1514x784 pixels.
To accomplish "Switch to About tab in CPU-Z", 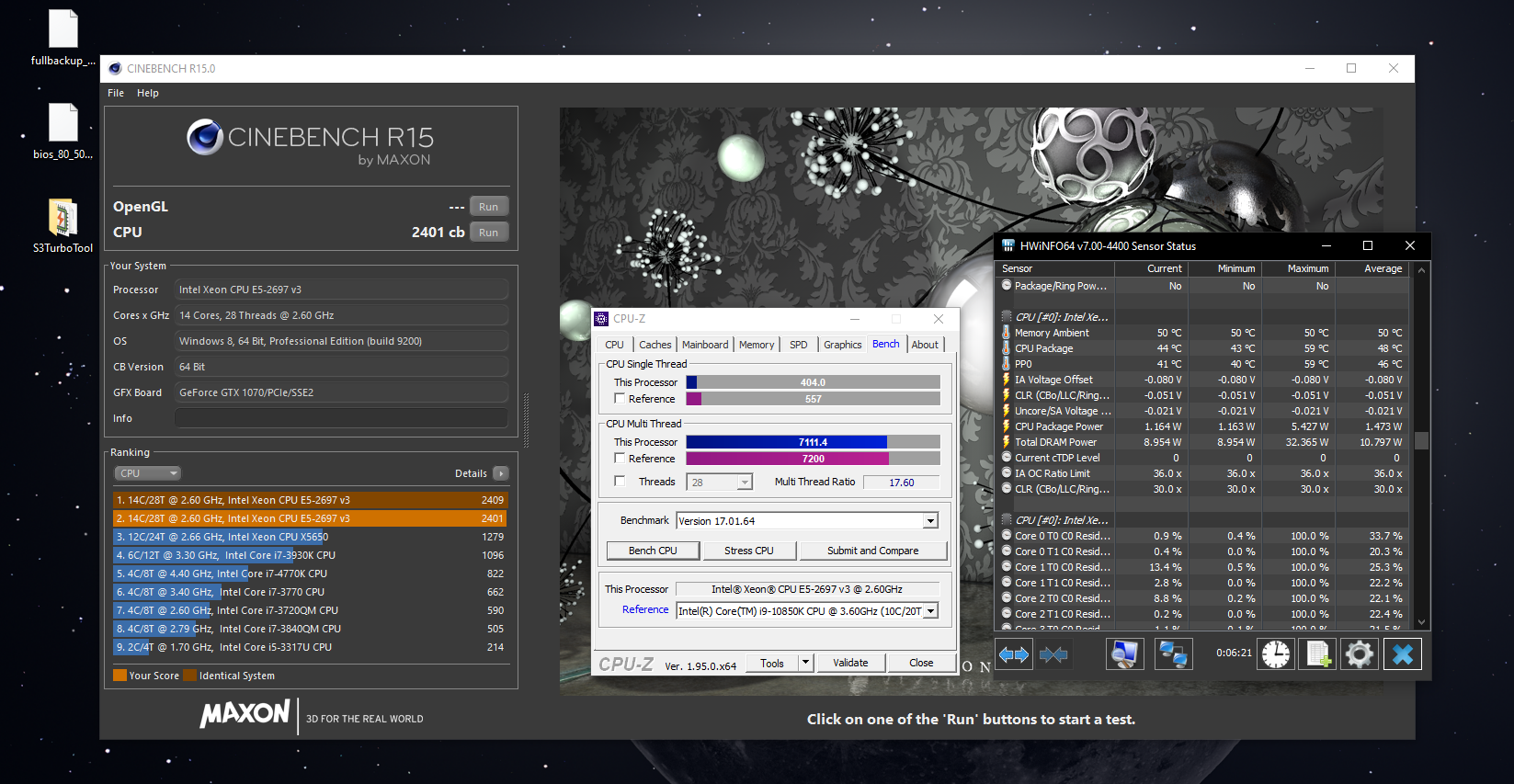I will tap(925, 345).
